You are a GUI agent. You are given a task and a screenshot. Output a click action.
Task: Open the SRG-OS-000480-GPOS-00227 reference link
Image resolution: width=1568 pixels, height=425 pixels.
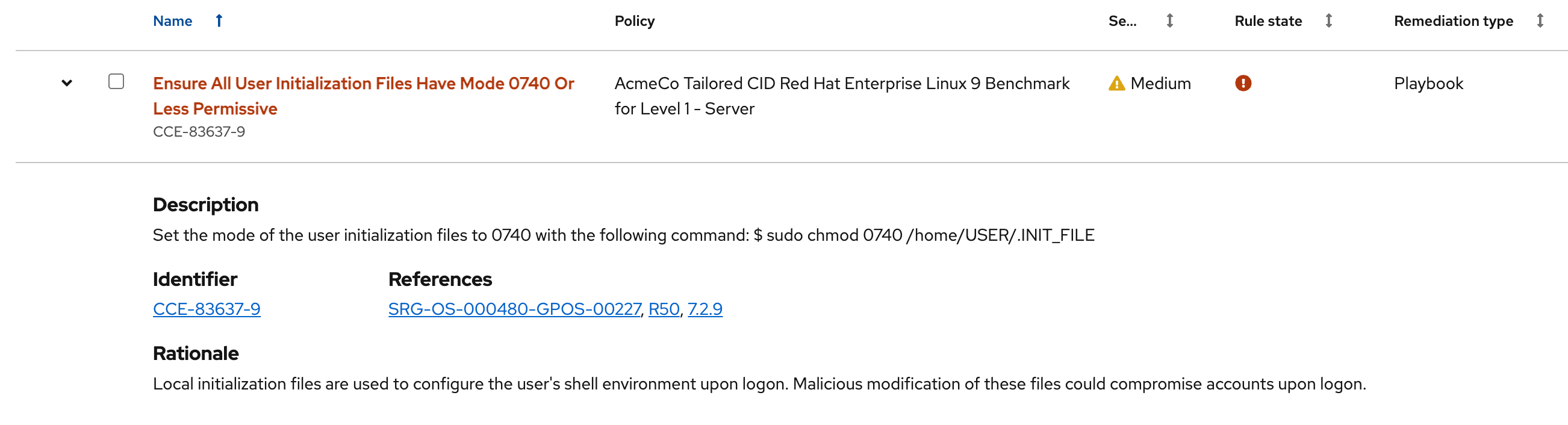[514, 309]
